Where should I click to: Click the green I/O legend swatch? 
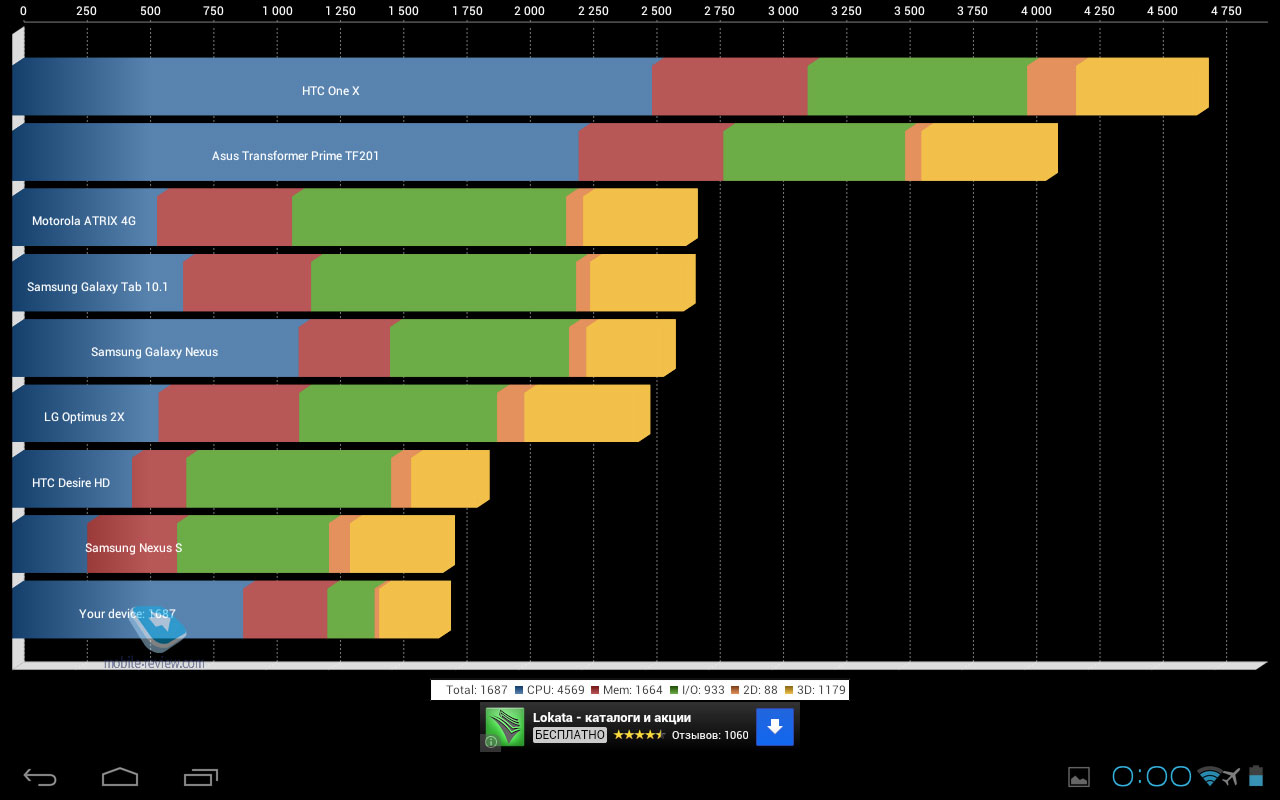click(675, 690)
